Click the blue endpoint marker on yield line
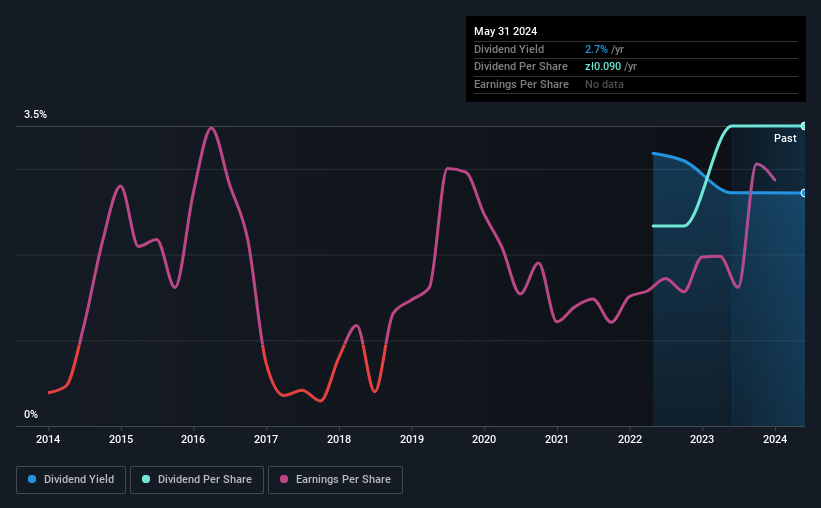Screen dimensions: 821x508 [x=804, y=193]
